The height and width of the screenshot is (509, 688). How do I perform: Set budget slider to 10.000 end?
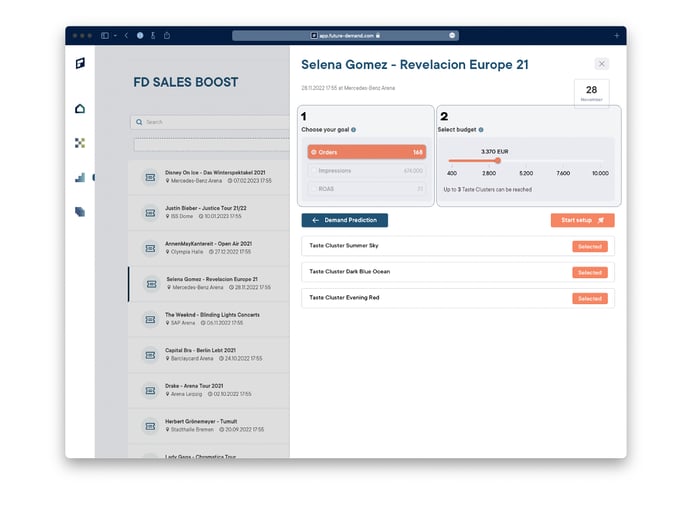601,161
